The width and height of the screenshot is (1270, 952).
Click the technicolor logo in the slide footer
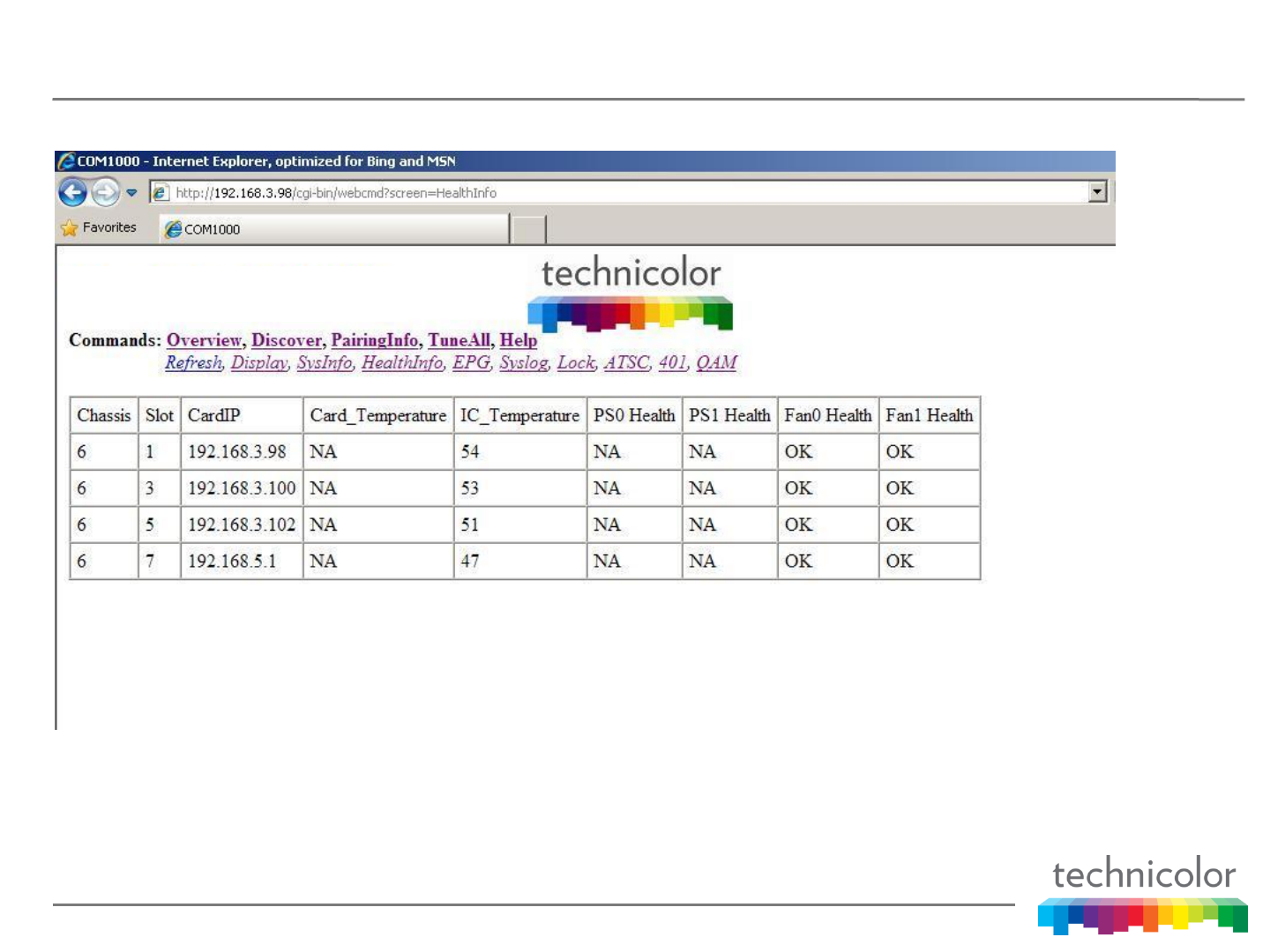1144,894
